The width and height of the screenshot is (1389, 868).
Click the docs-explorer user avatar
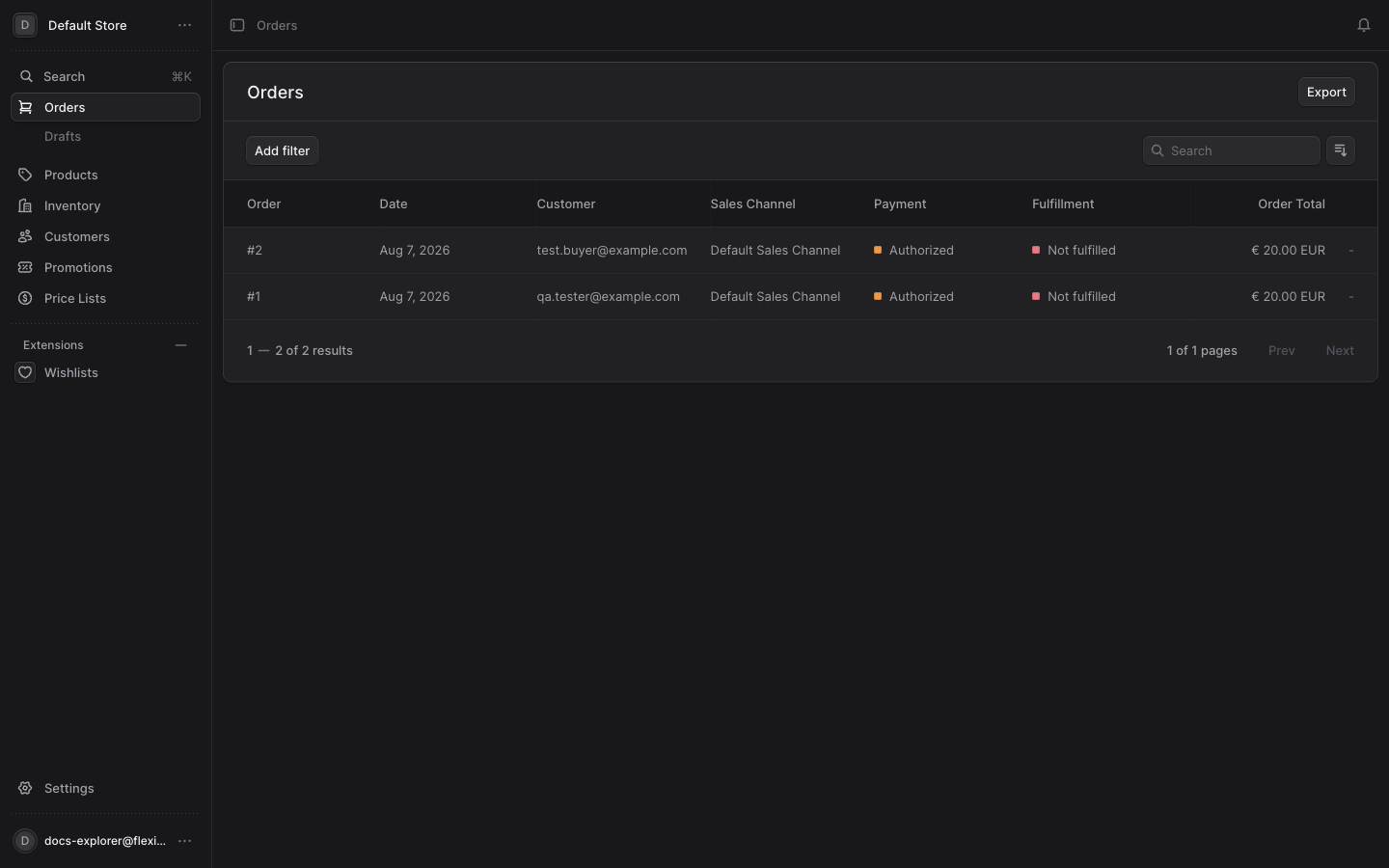25,841
